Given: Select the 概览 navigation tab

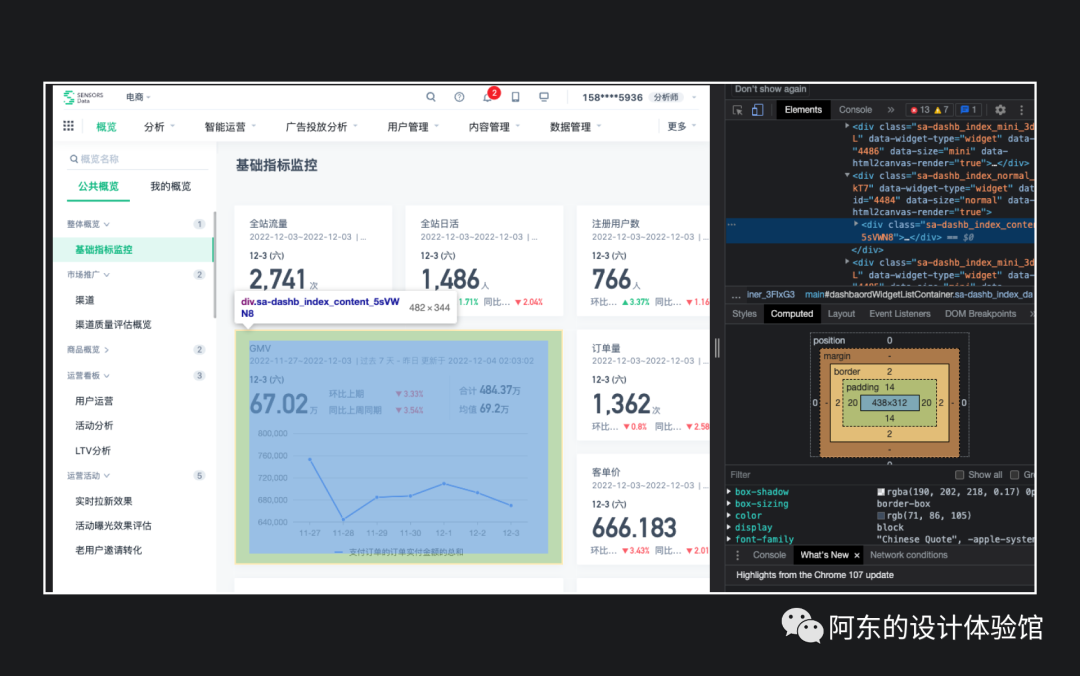Looking at the screenshot, I should click(106, 127).
